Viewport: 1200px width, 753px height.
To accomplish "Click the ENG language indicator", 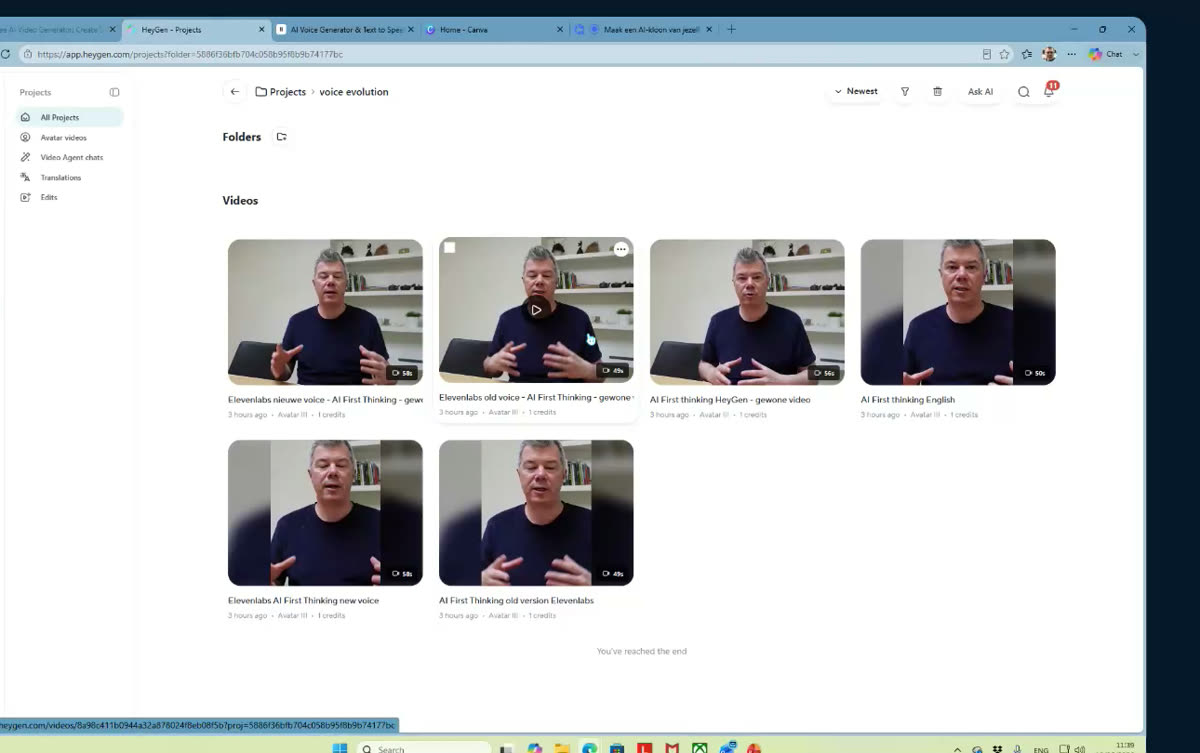I will click(1041, 749).
